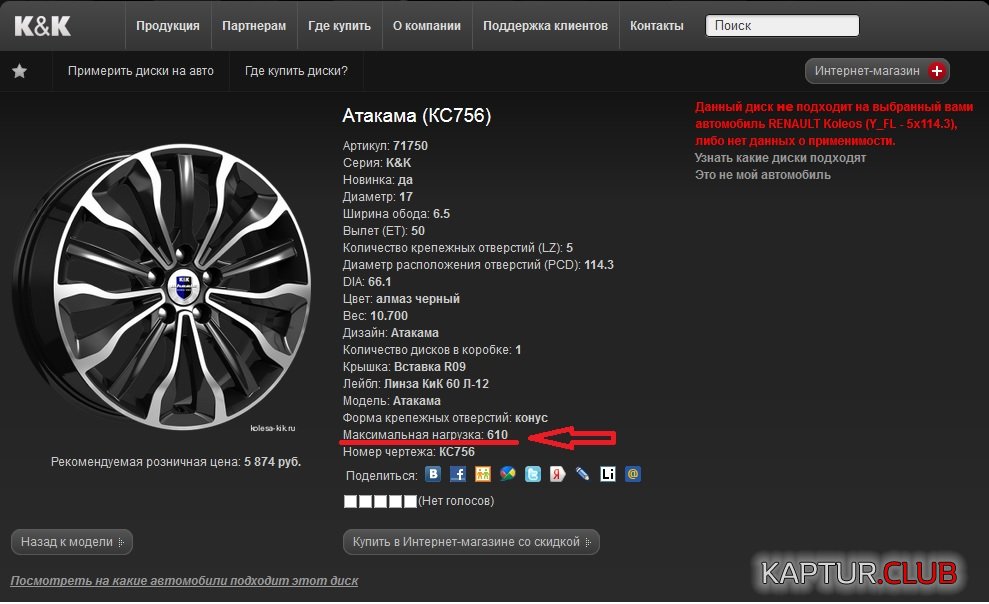Click the Атакама (КС756) product title
The width and height of the screenshot is (989, 604).
416,115
